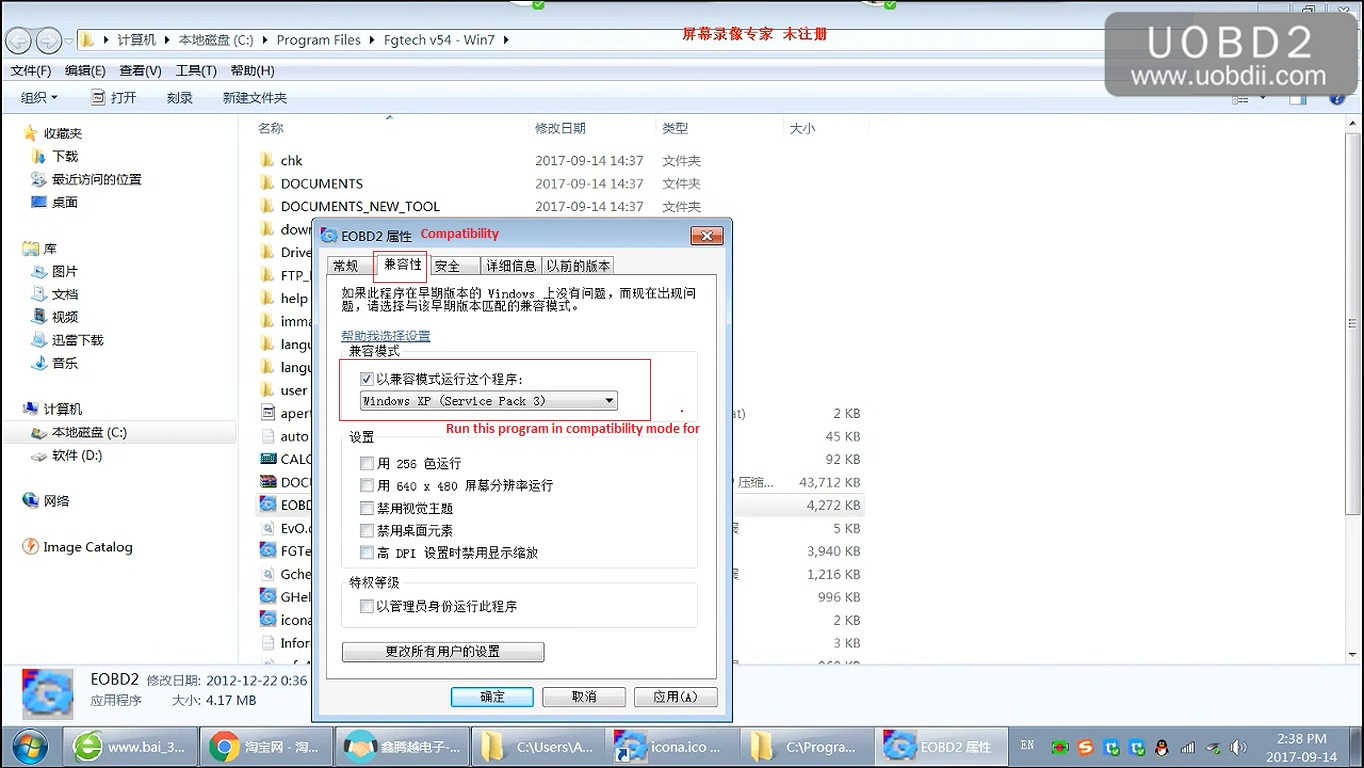This screenshot has height=768, width=1364.
Task: Open the 编辑(E) menu in Explorer
Action: [x=85, y=71]
